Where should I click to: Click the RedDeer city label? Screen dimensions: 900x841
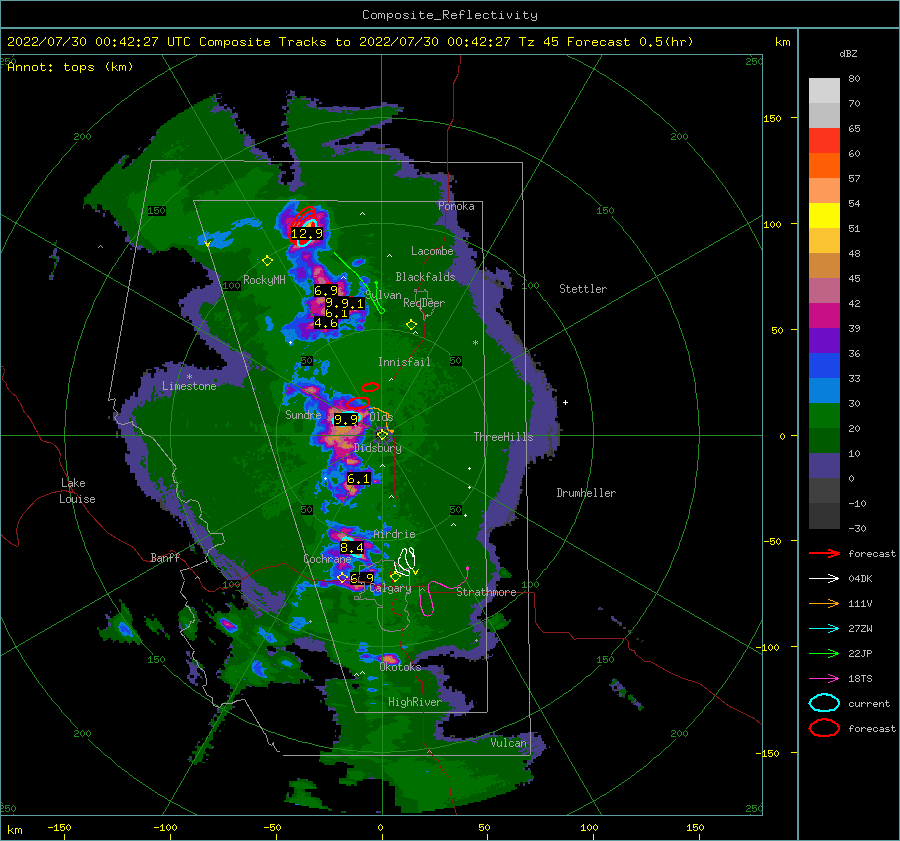pos(424,303)
